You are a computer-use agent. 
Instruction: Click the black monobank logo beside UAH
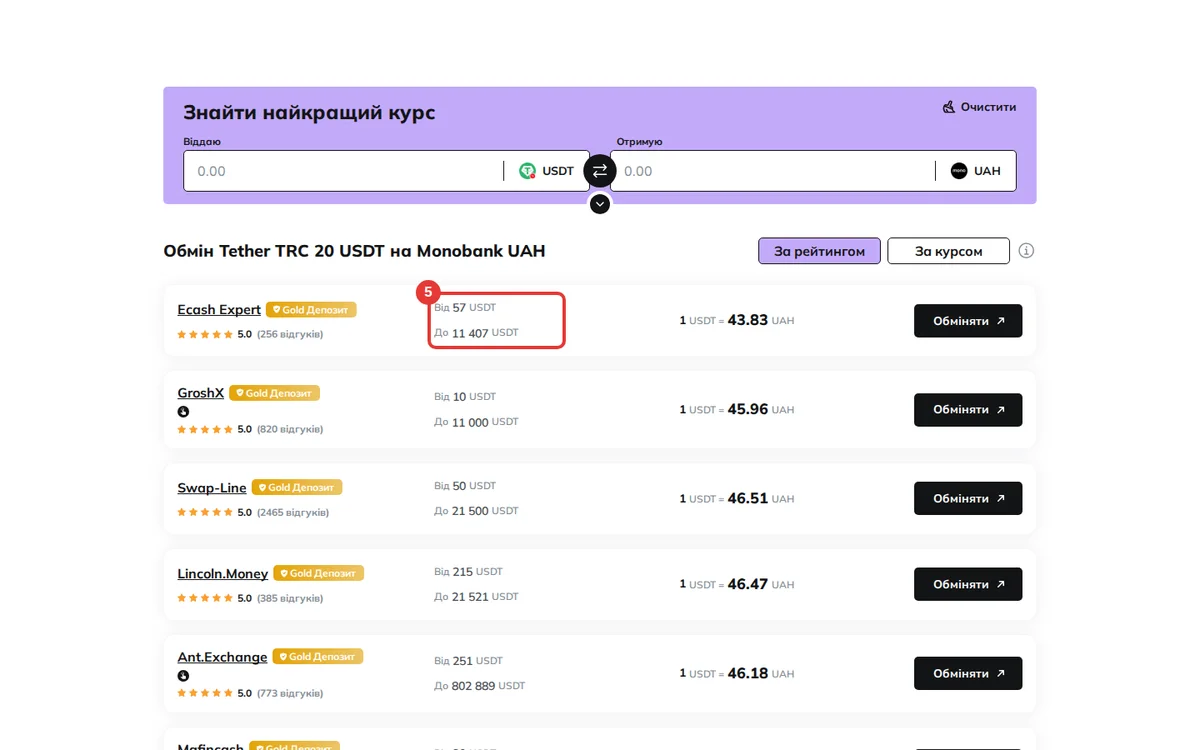point(959,171)
